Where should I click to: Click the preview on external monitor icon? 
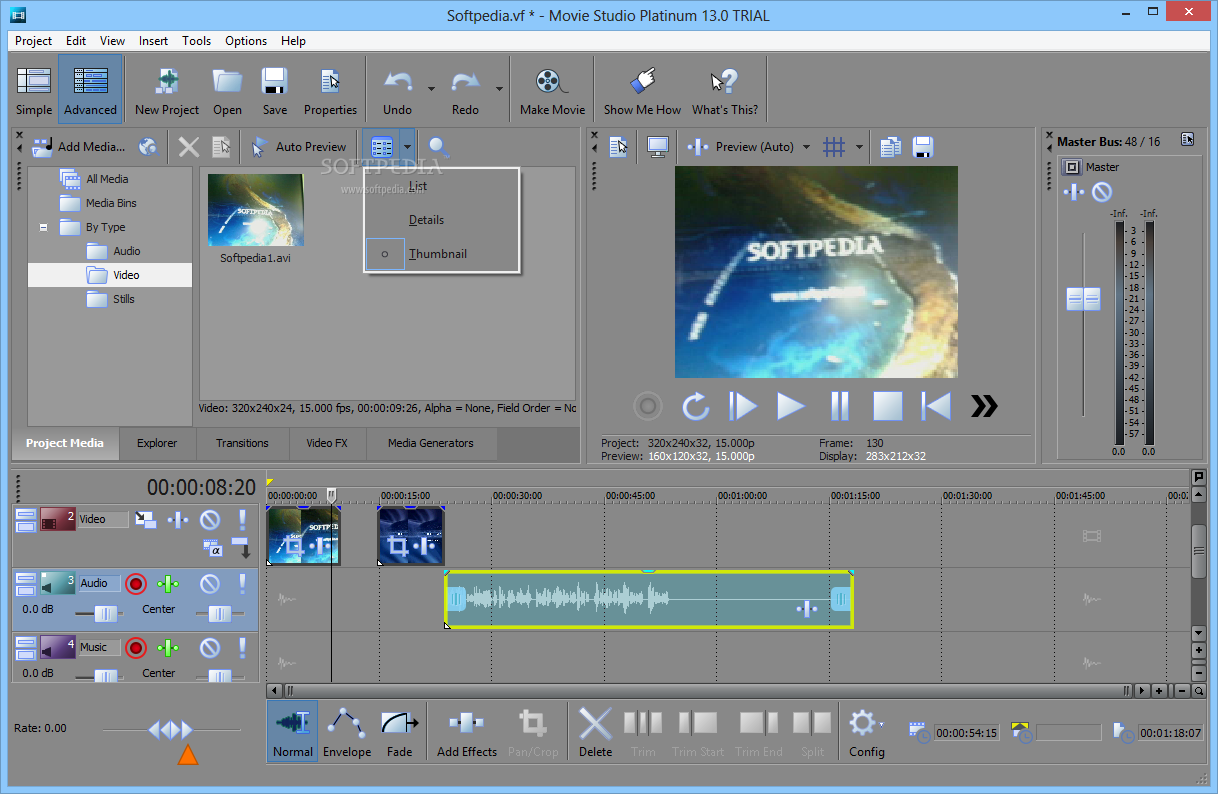click(658, 147)
